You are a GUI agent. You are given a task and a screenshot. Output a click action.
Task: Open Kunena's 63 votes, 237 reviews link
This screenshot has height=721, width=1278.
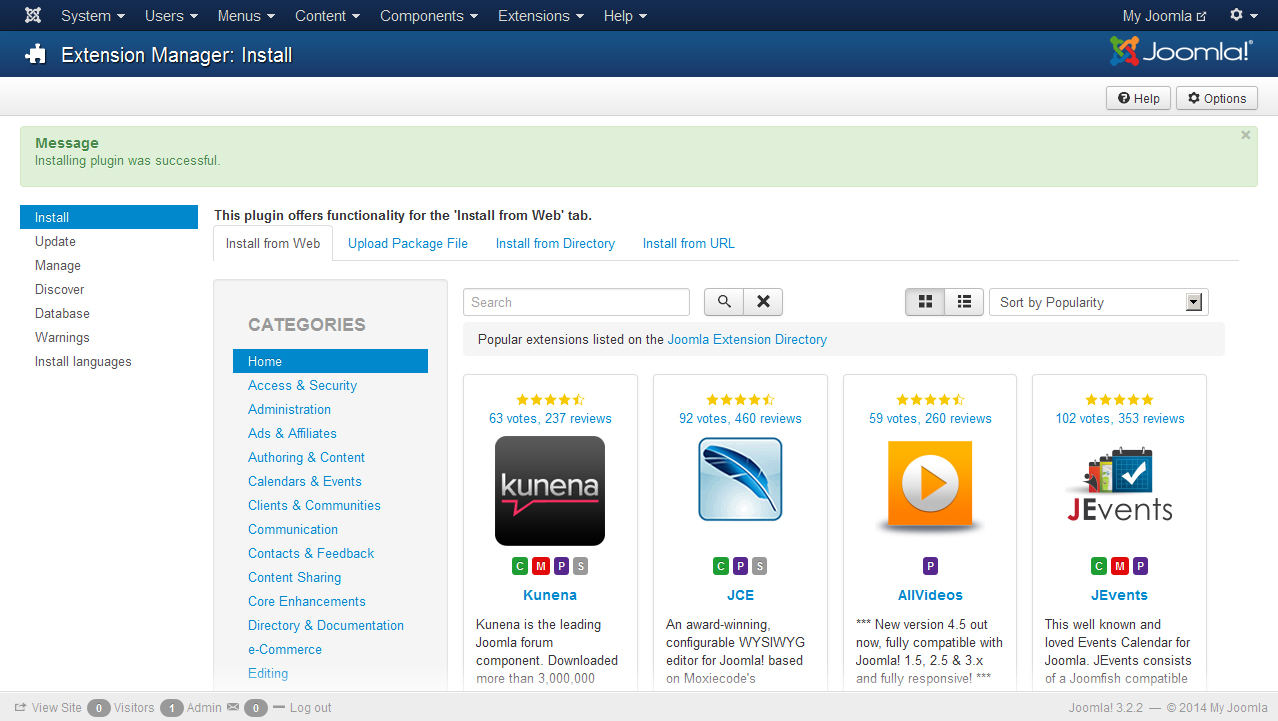pyautogui.click(x=550, y=418)
